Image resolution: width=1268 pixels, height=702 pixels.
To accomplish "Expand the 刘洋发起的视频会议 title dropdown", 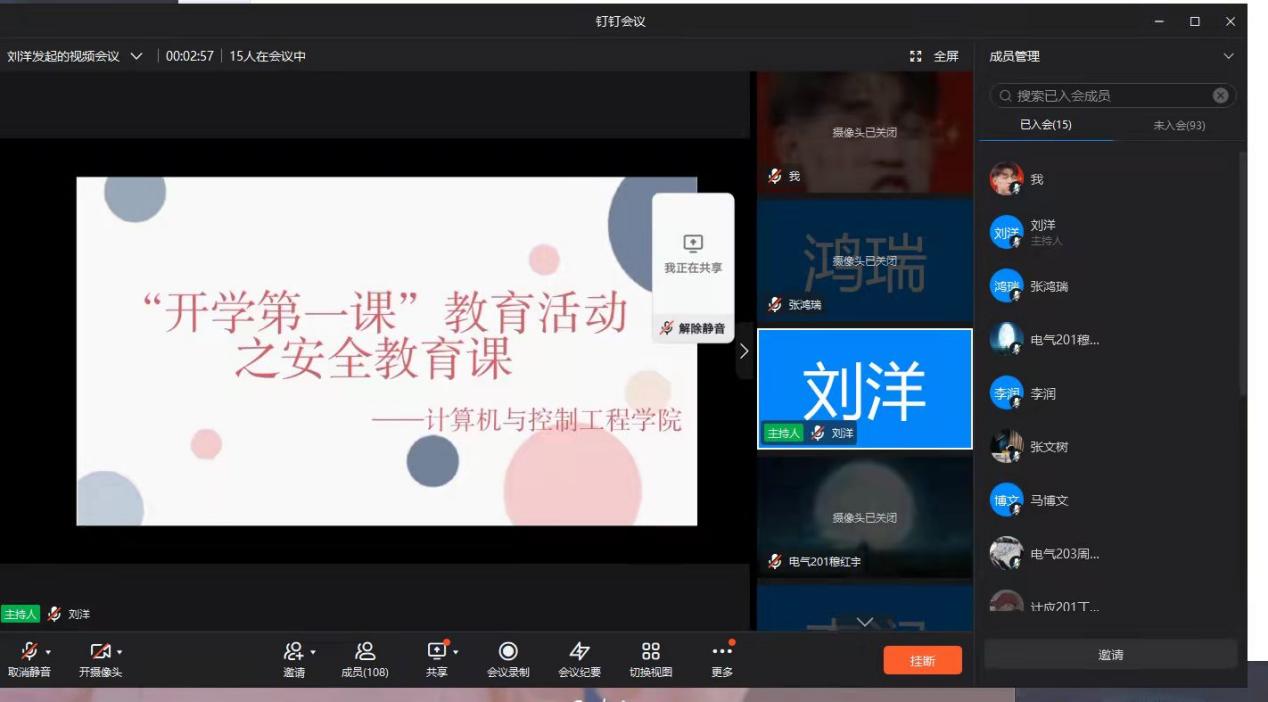I will 136,56.
